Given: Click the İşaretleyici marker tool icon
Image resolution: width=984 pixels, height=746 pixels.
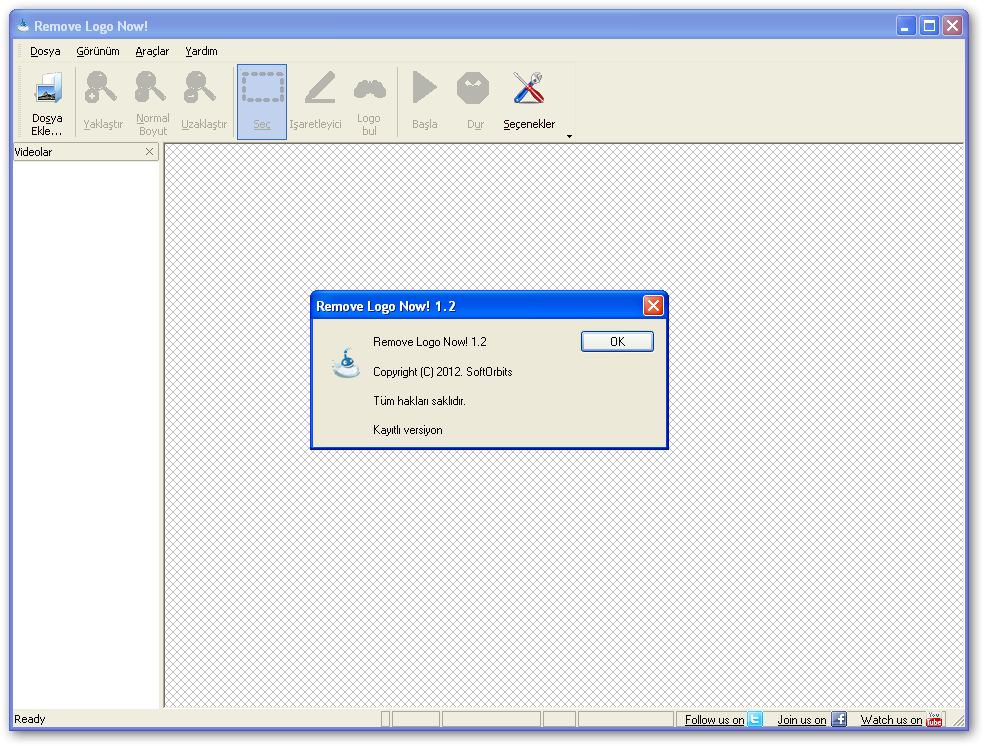Looking at the screenshot, I should [318, 88].
